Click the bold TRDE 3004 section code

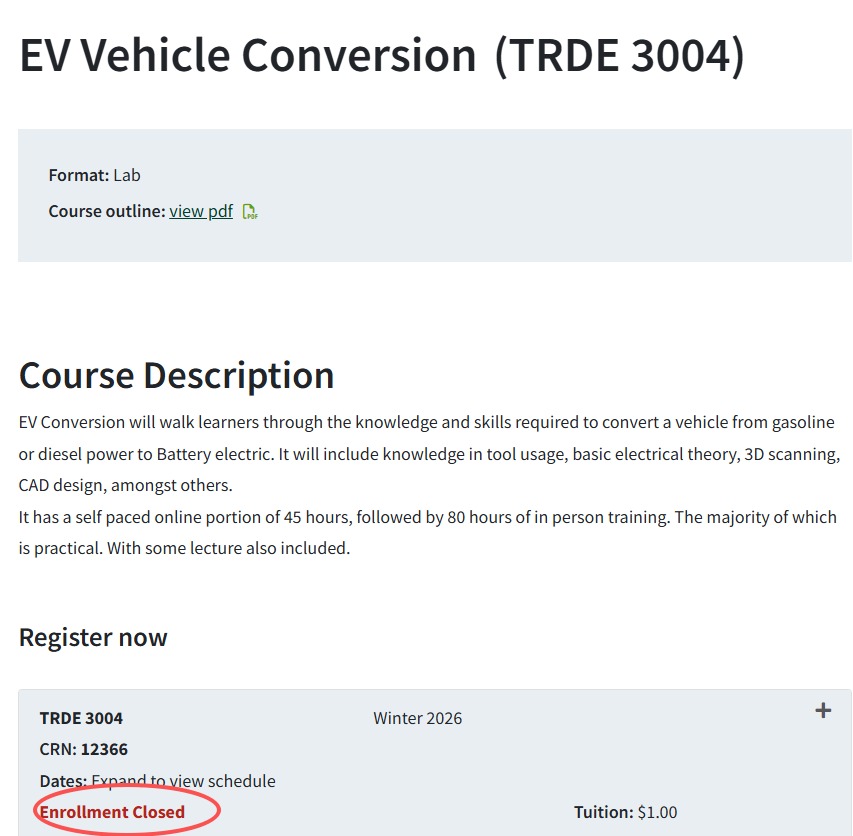click(x=81, y=718)
